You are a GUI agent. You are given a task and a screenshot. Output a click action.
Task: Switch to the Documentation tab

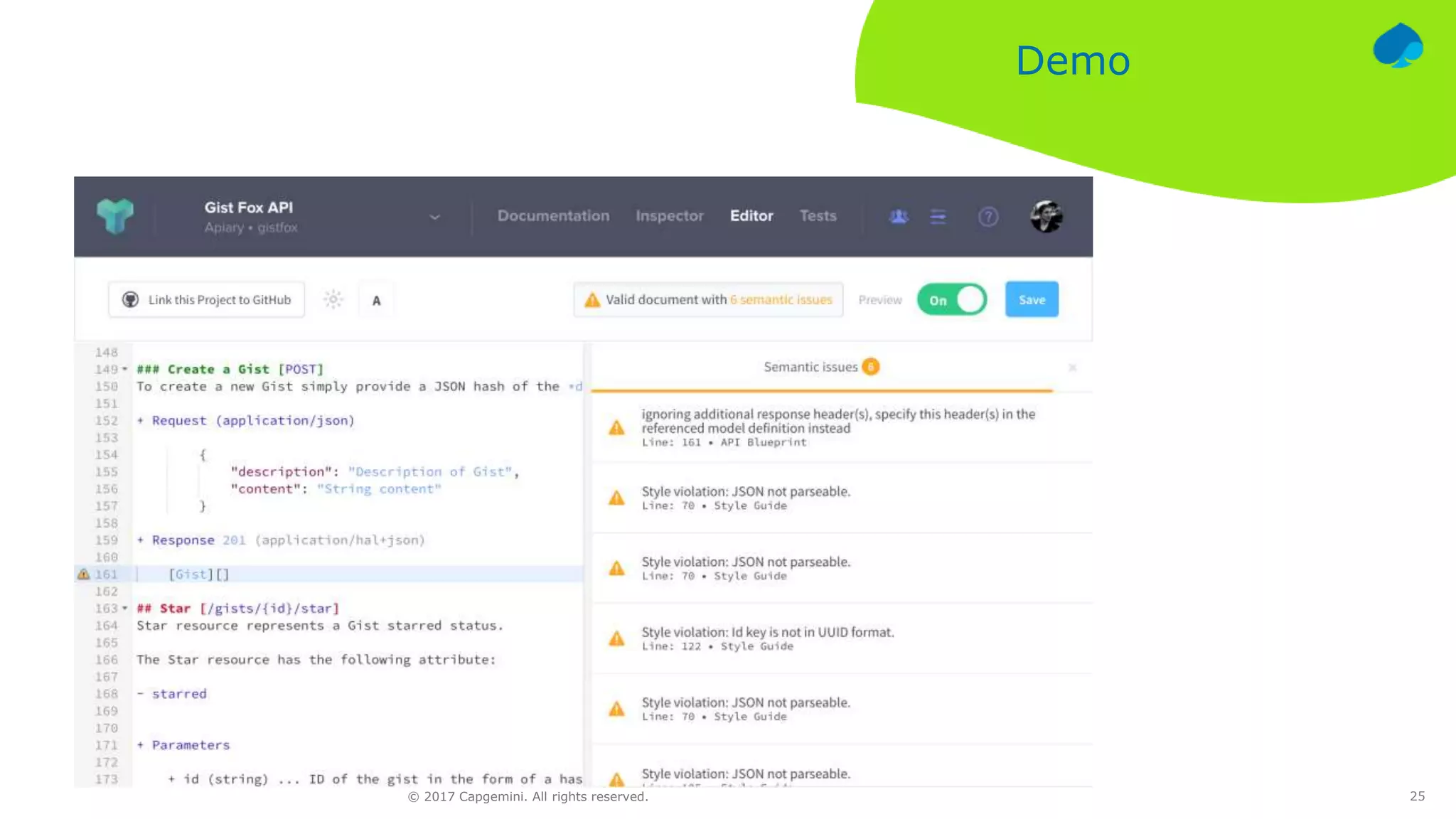coord(553,215)
